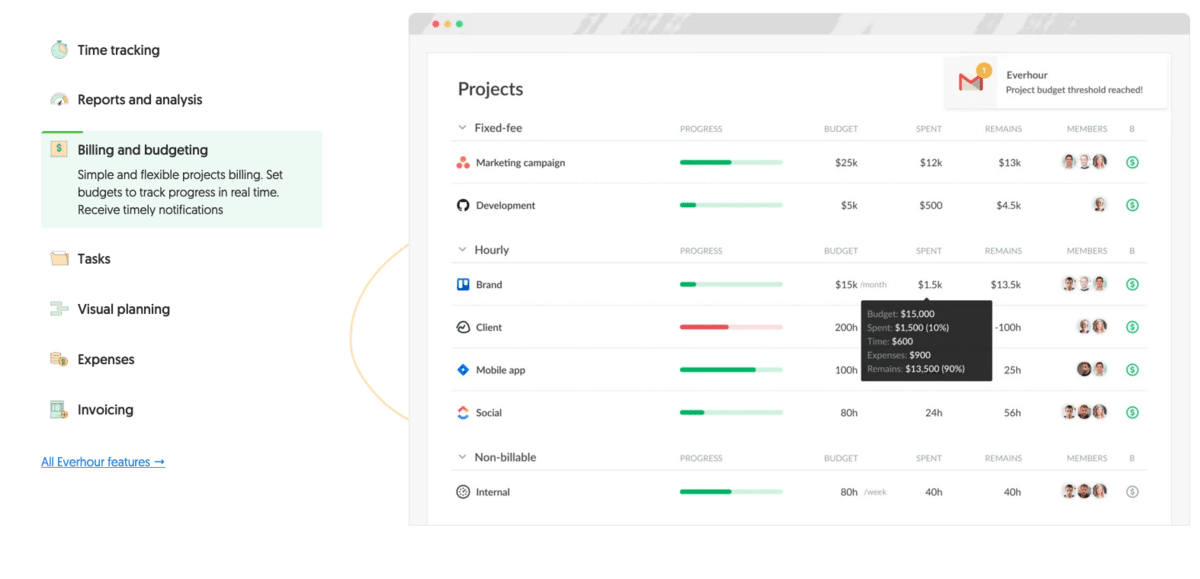This screenshot has height=579, width=1200.
Task: Click the Mobile app progress bar
Action: click(x=731, y=370)
